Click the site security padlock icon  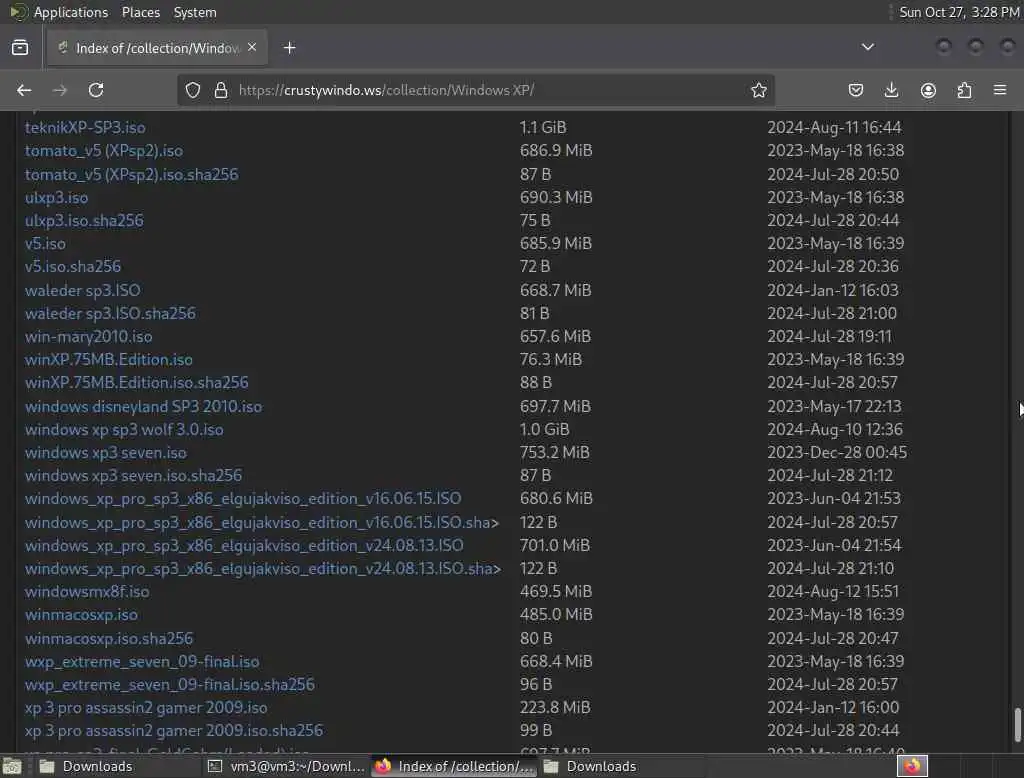point(221,90)
